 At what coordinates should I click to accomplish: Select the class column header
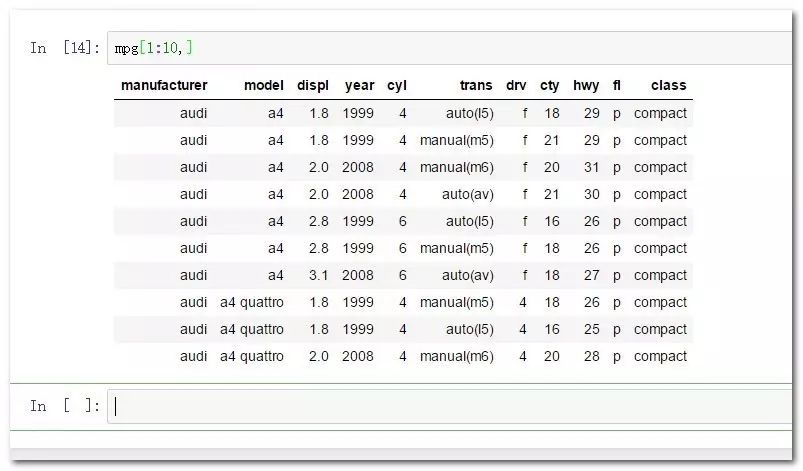click(x=668, y=85)
